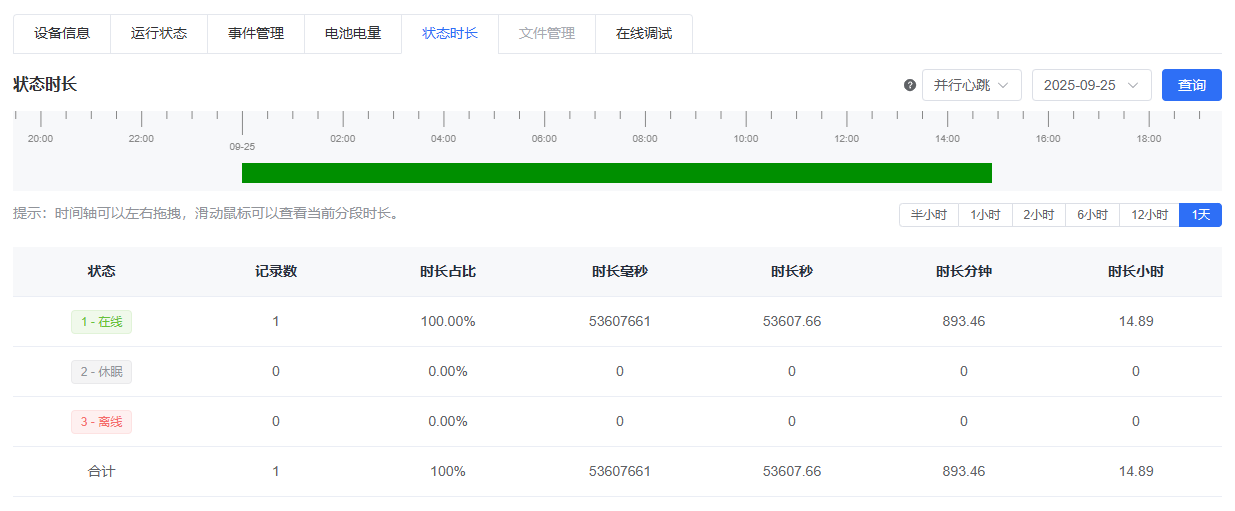The height and width of the screenshot is (511, 1235).
Task: Open the 在线调试 tab
Action: pos(644,33)
